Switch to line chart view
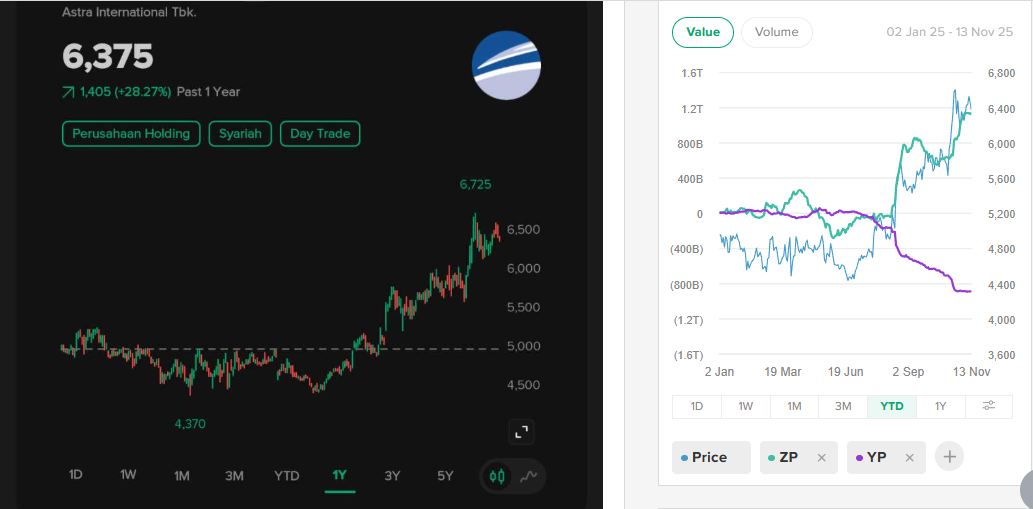 [529, 476]
